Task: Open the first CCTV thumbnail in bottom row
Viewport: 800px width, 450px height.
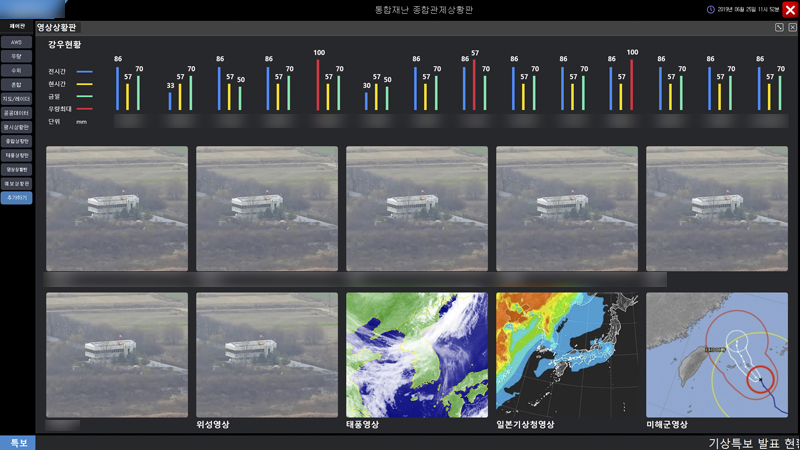Action: pyautogui.click(x=117, y=355)
